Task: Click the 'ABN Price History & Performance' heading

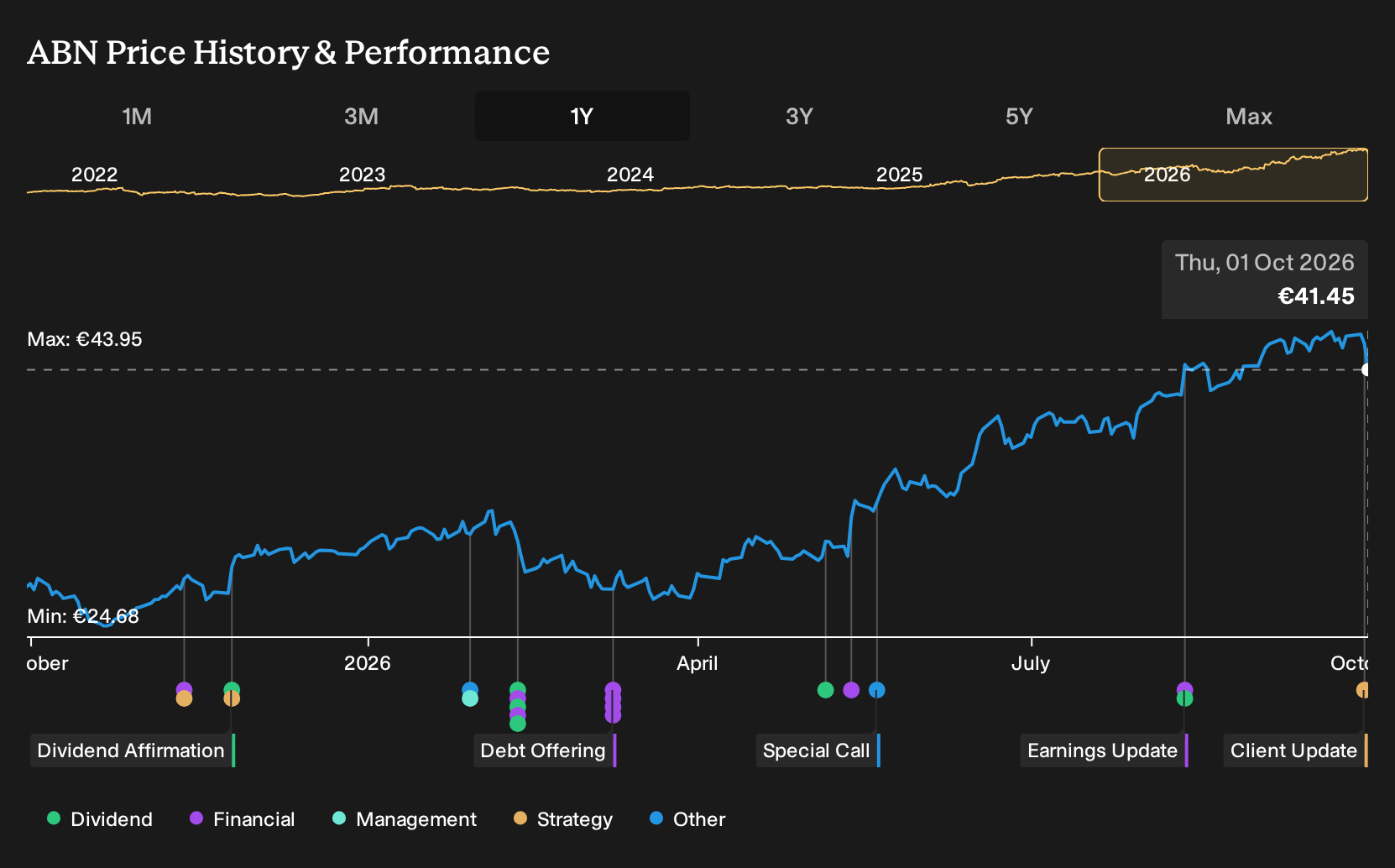Action: 289,52
